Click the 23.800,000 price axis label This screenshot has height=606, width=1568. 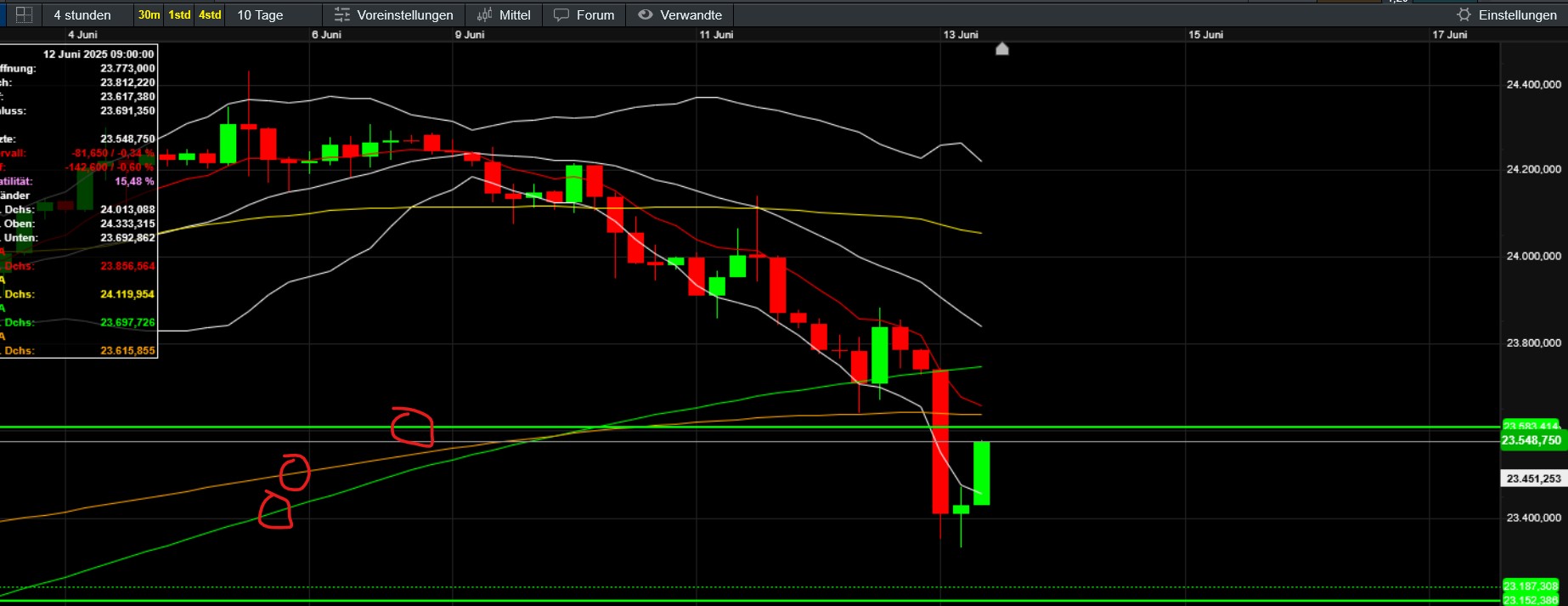click(x=1533, y=343)
